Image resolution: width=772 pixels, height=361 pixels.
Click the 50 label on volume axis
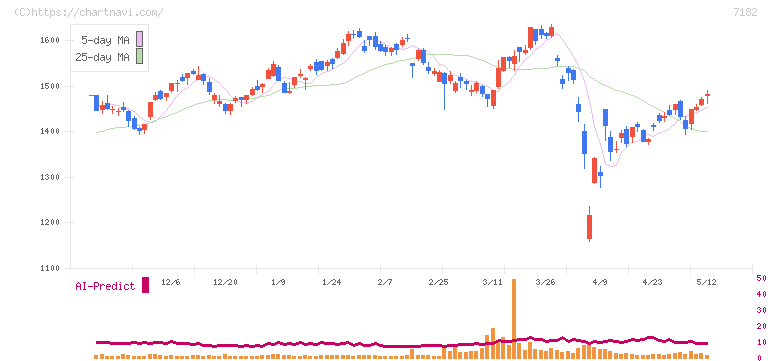tap(761, 278)
